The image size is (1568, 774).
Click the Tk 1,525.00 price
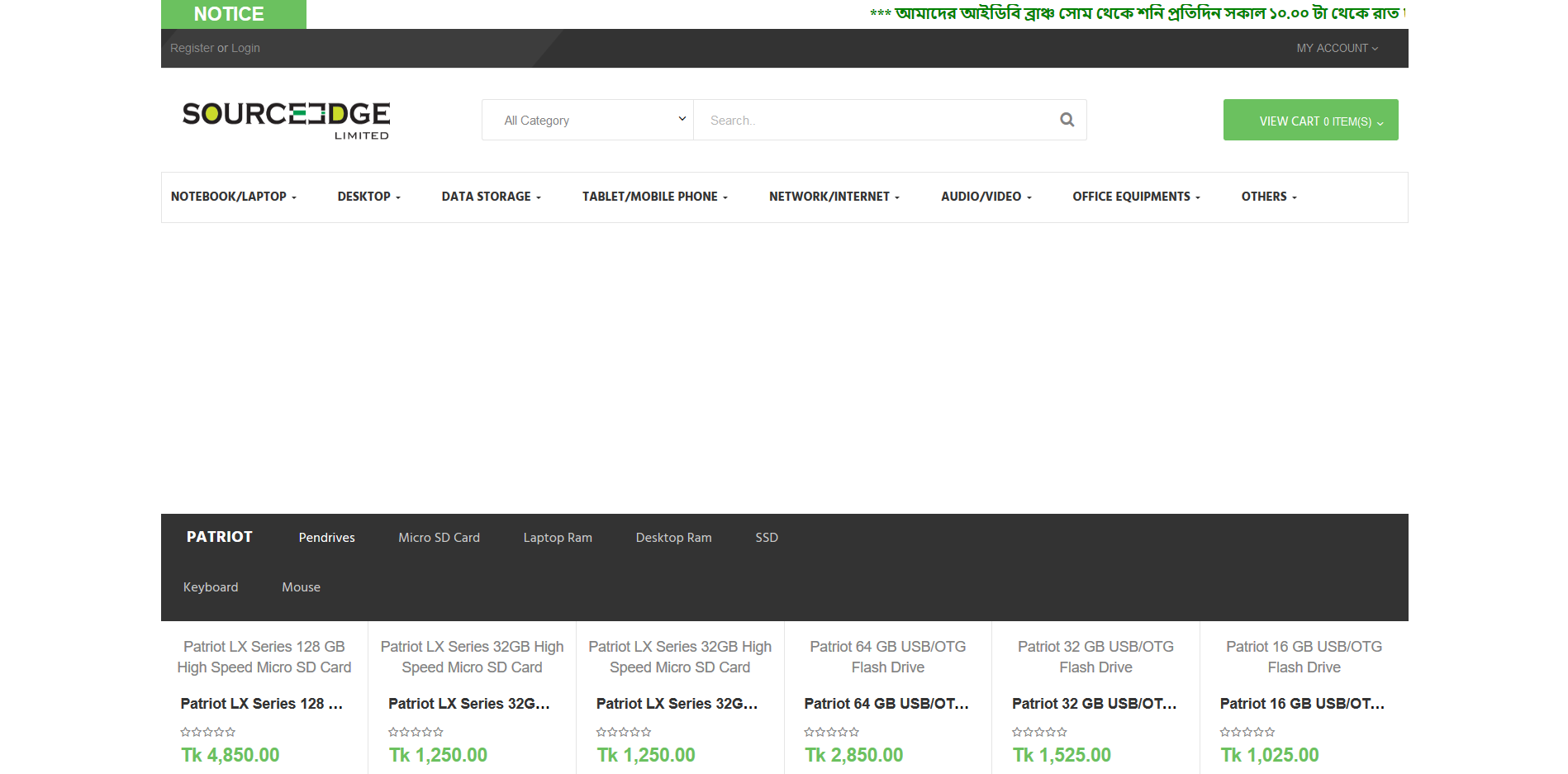(x=1062, y=755)
